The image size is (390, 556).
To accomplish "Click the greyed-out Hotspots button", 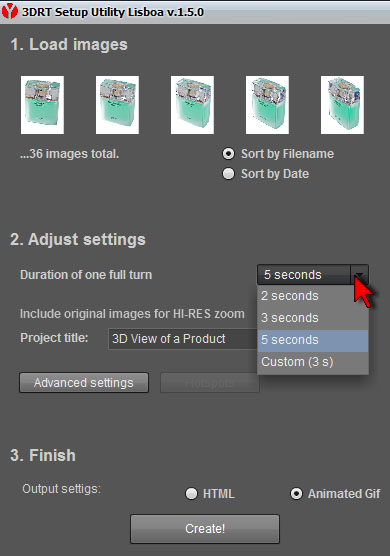I will pos(210,383).
